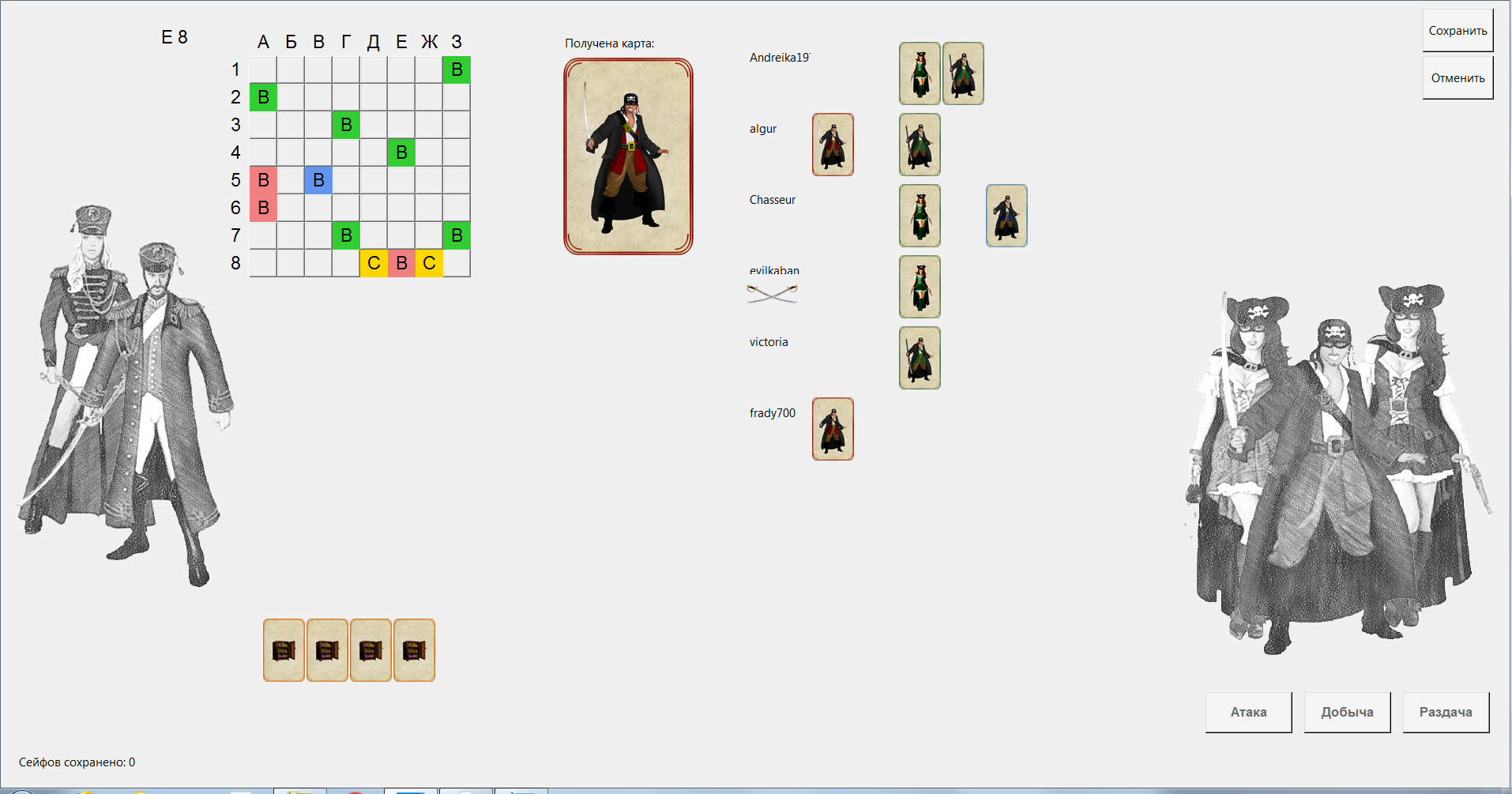Click player name victoria
This screenshot has height=794, width=1512.
769,342
